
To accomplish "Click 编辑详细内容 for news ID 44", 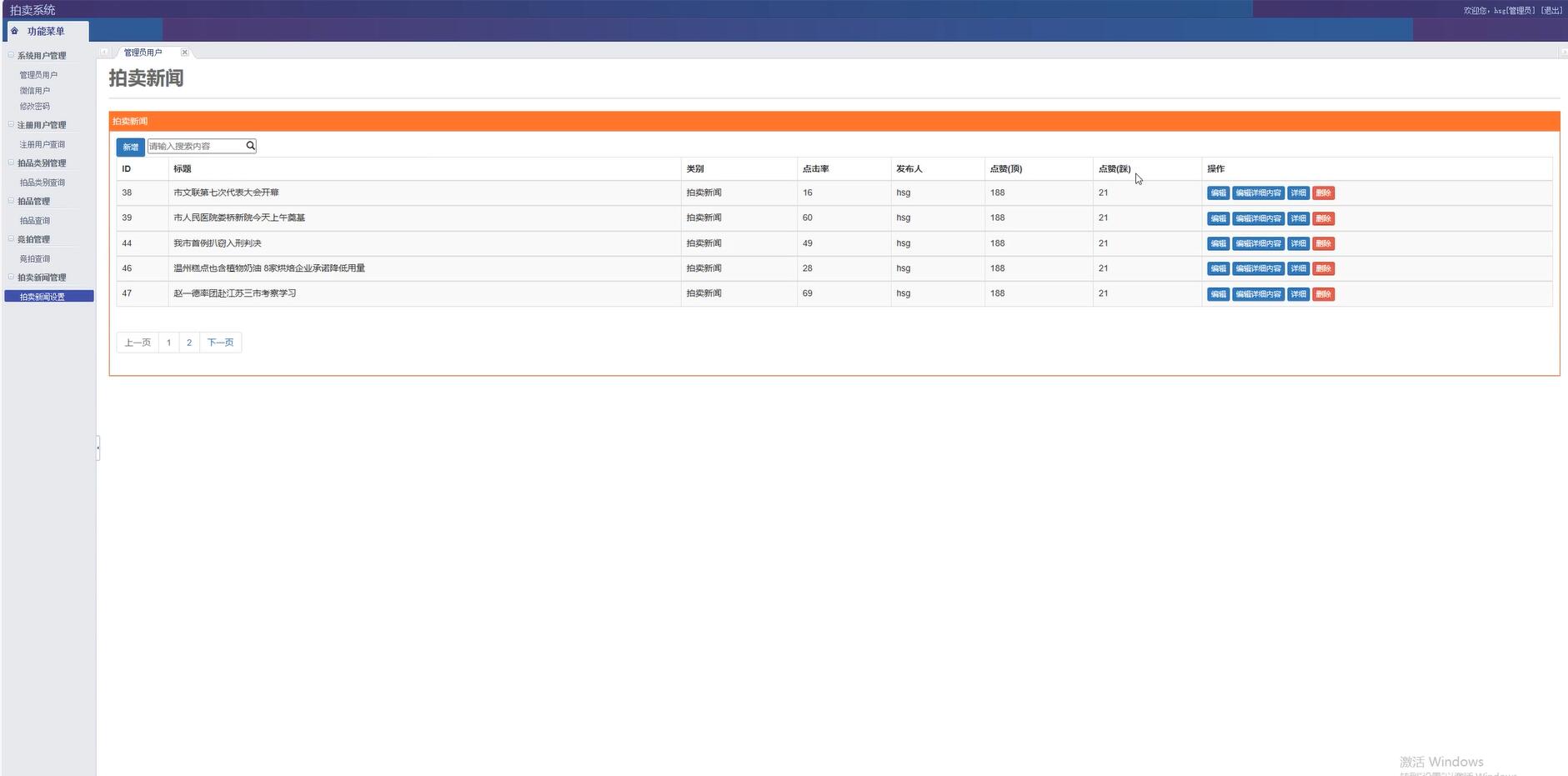I will [x=1259, y=243].
